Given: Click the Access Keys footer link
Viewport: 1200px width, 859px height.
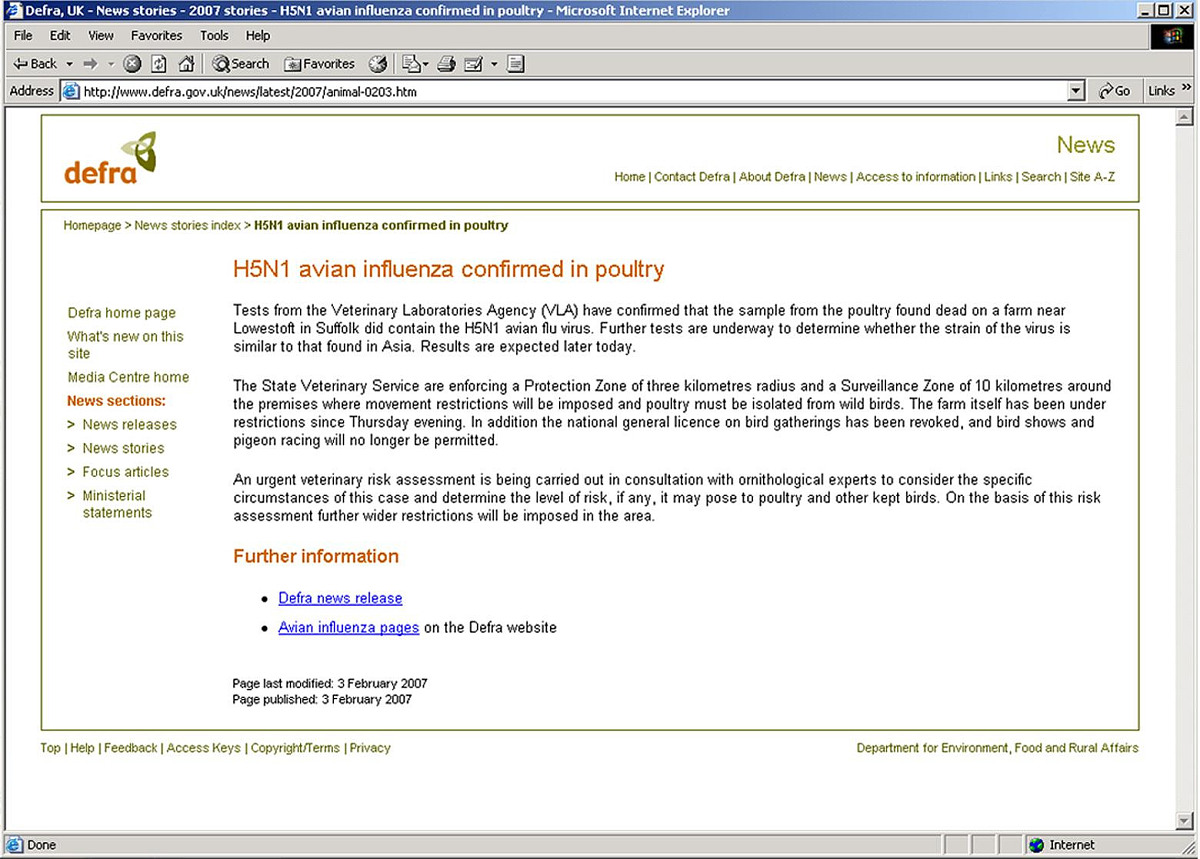Looking at the screenshot, I should coord(203,748).
